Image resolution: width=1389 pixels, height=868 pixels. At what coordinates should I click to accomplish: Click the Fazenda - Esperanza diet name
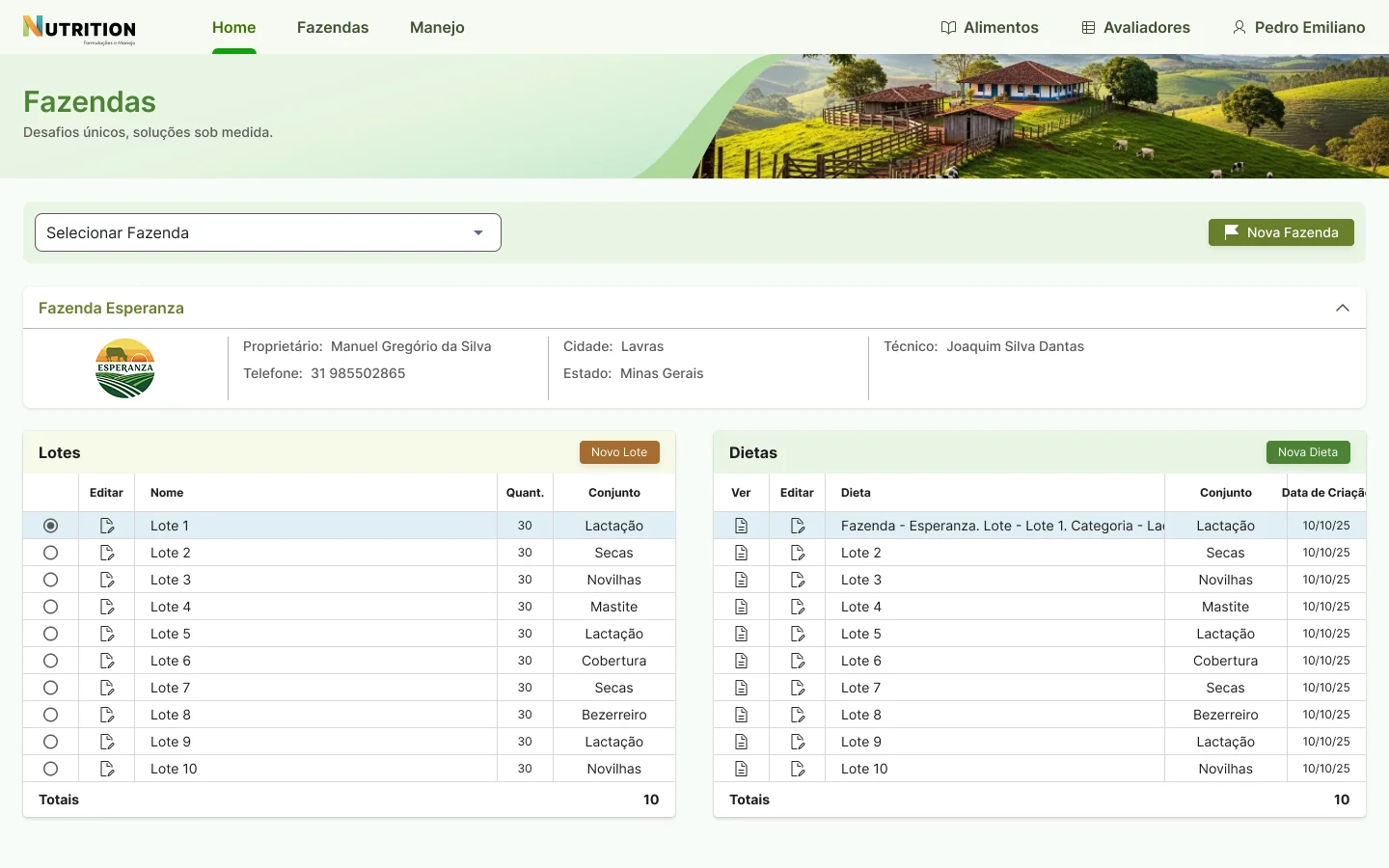1003,526
